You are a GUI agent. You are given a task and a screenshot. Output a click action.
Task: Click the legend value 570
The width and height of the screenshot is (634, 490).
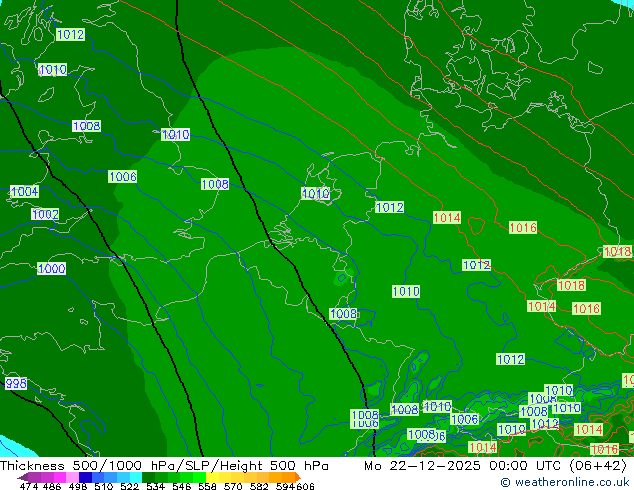pyautogui.click(x=233, y=486)
